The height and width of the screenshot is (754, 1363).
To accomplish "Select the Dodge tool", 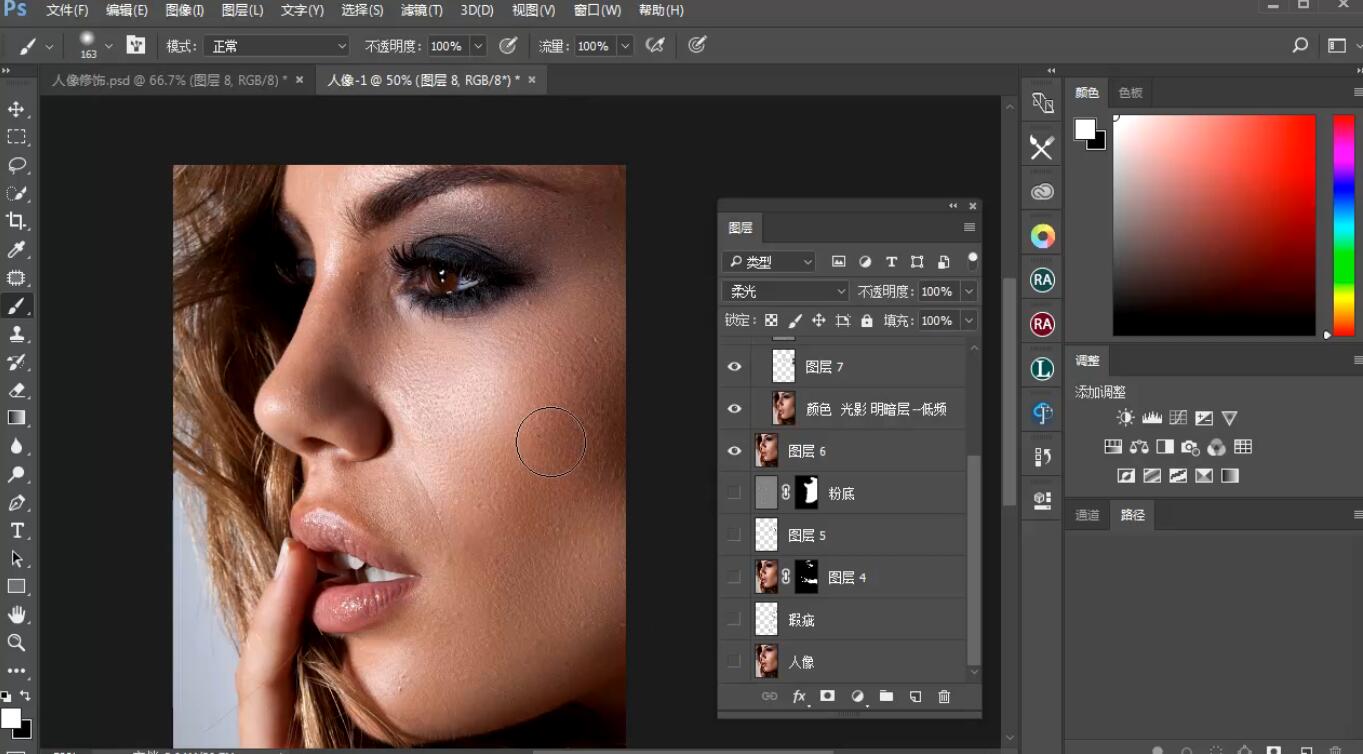I will pyautogui.click(x=17, y=474).
